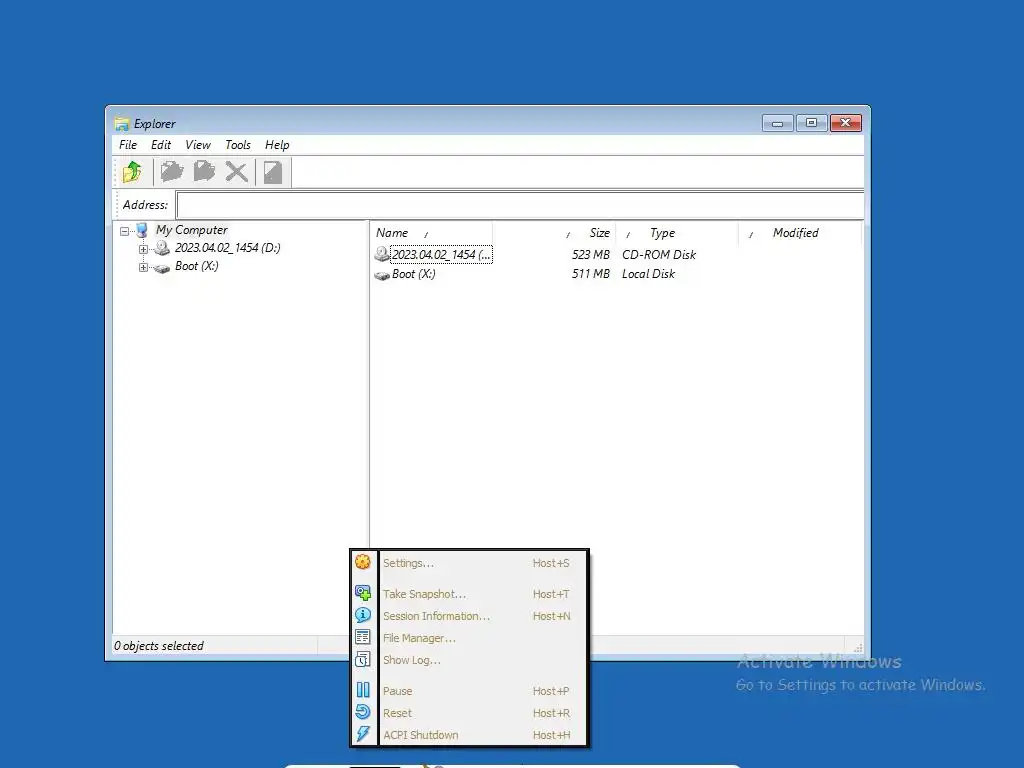Click the Take Snapshot camera icon
Image resolution: width=1024 pixels, height=768 pixels.
(x=363, y=593)
